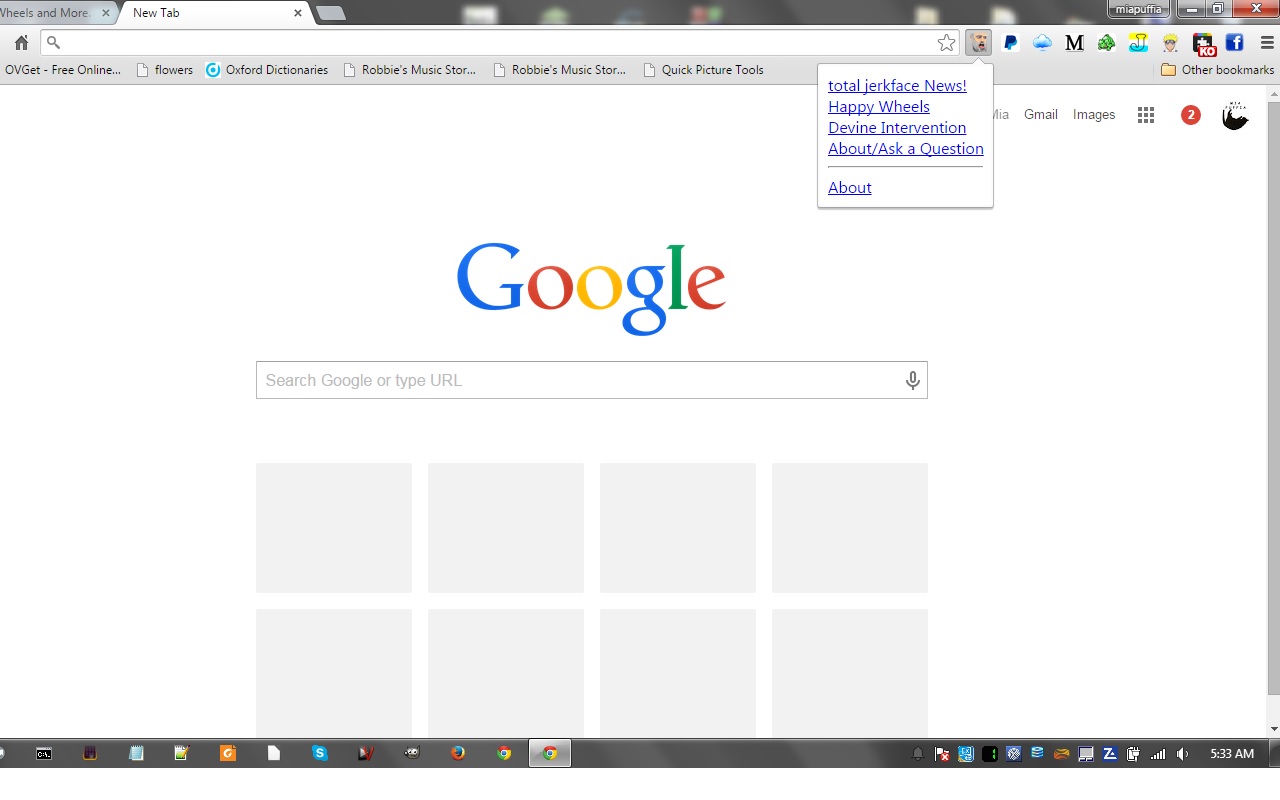Open the Google account profile avatar
1280x800 pixels.
tap(1236, 115)
